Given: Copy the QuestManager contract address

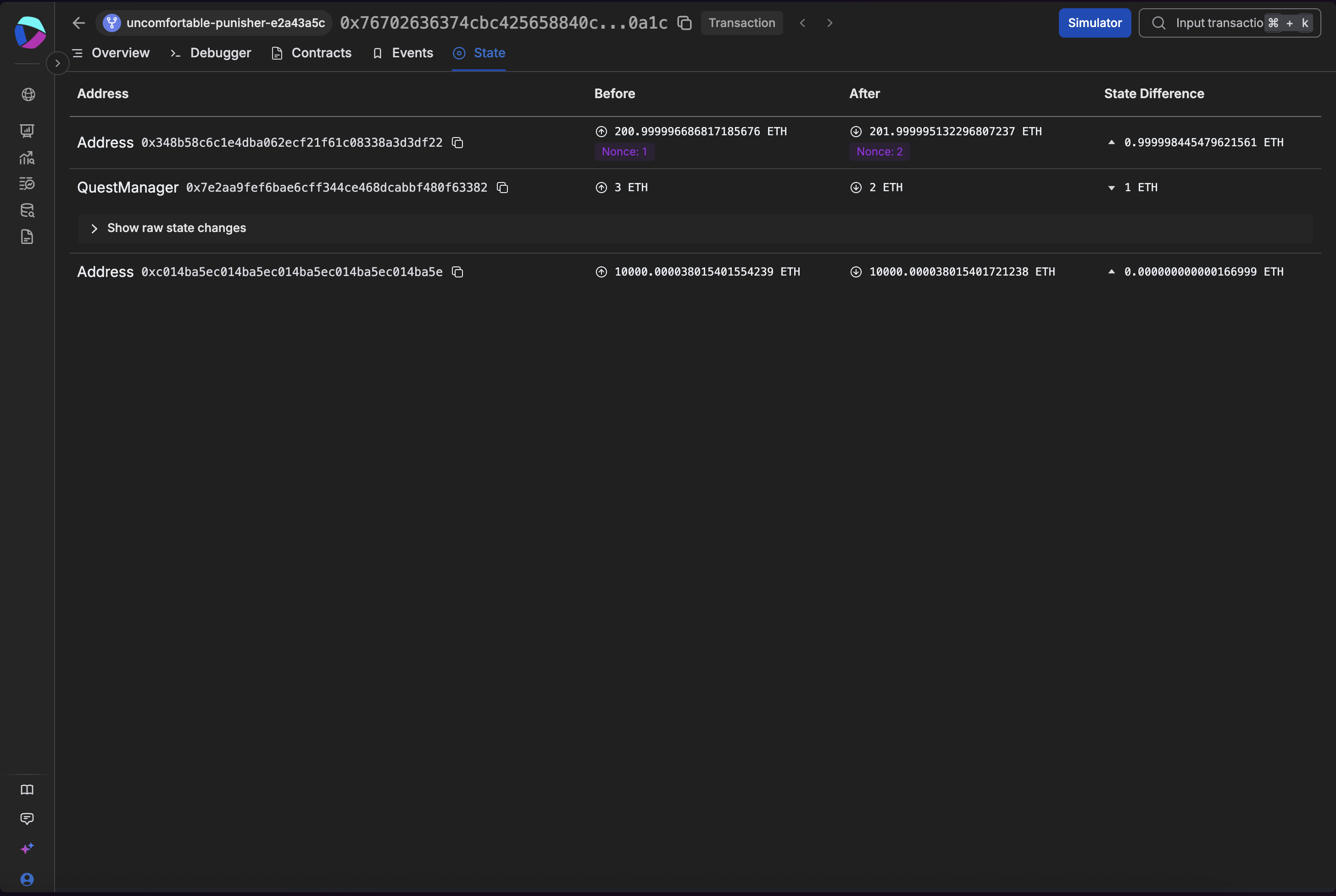Looking at the screenshot, I should [502, 188].
